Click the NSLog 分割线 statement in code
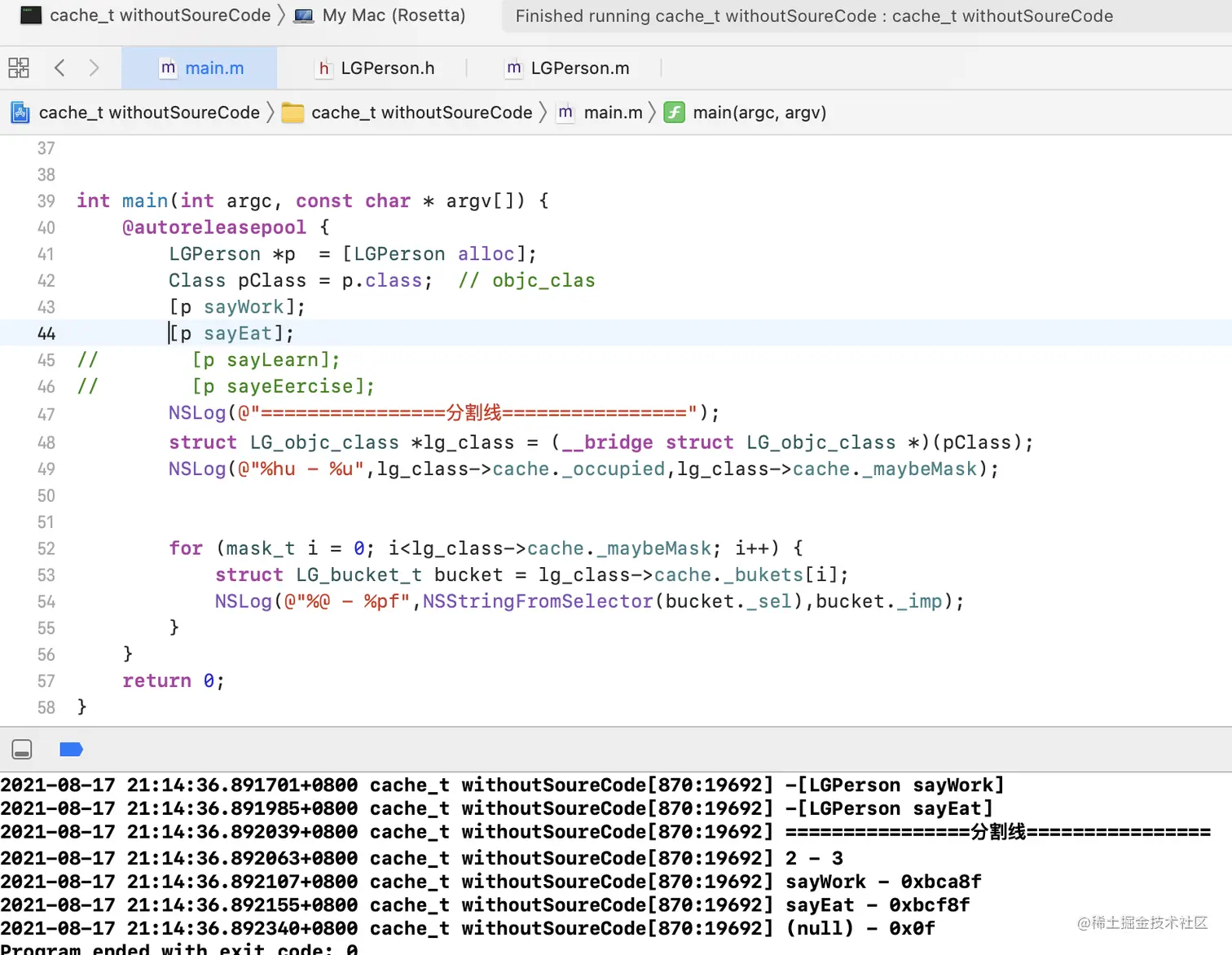1232x955 pixels. [x=444, y=413]
